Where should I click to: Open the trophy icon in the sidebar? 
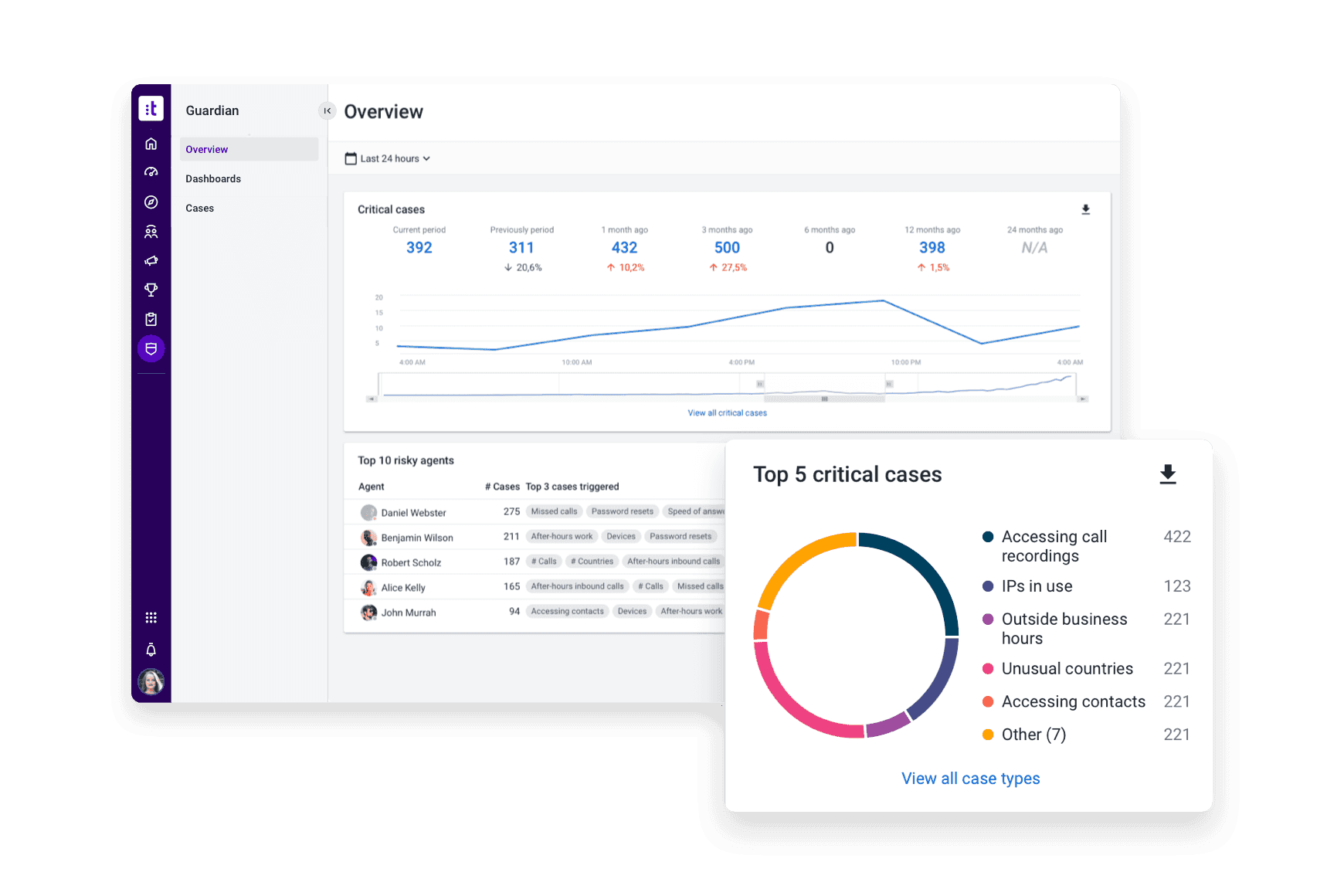tap(151, 290)
